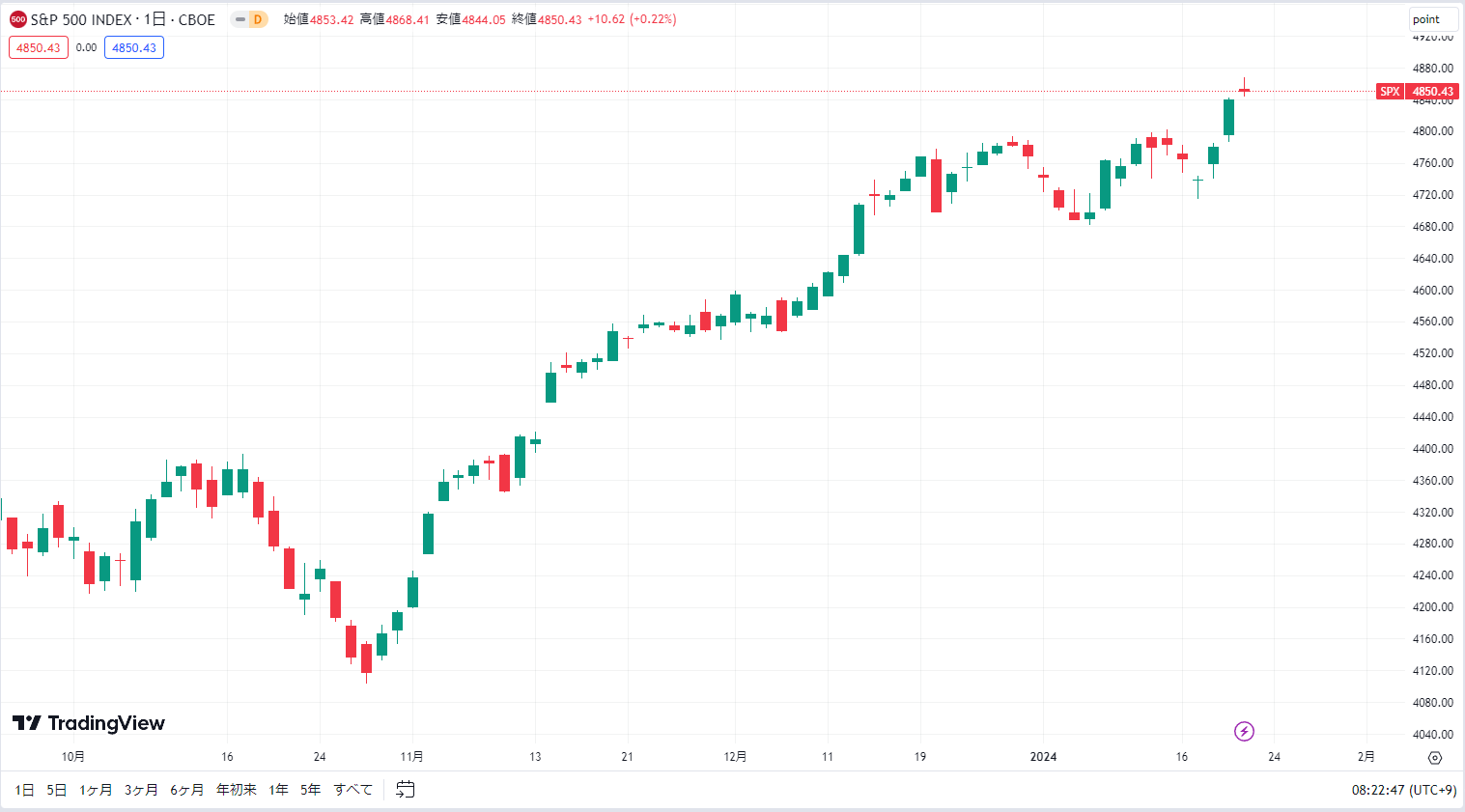Click the 4040.00 price axis label
This screenshot has height=812, width=1465.
pyautogui.click(x=1432, y=735)
